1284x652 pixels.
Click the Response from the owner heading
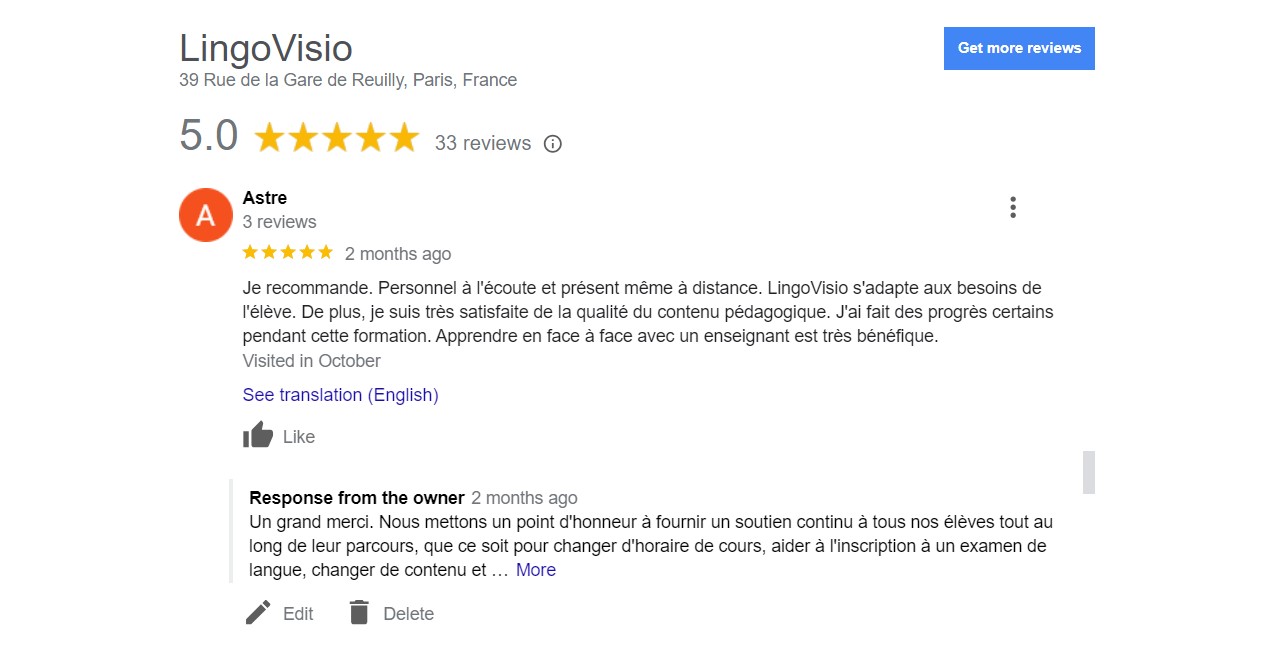(x=355, y=497)
